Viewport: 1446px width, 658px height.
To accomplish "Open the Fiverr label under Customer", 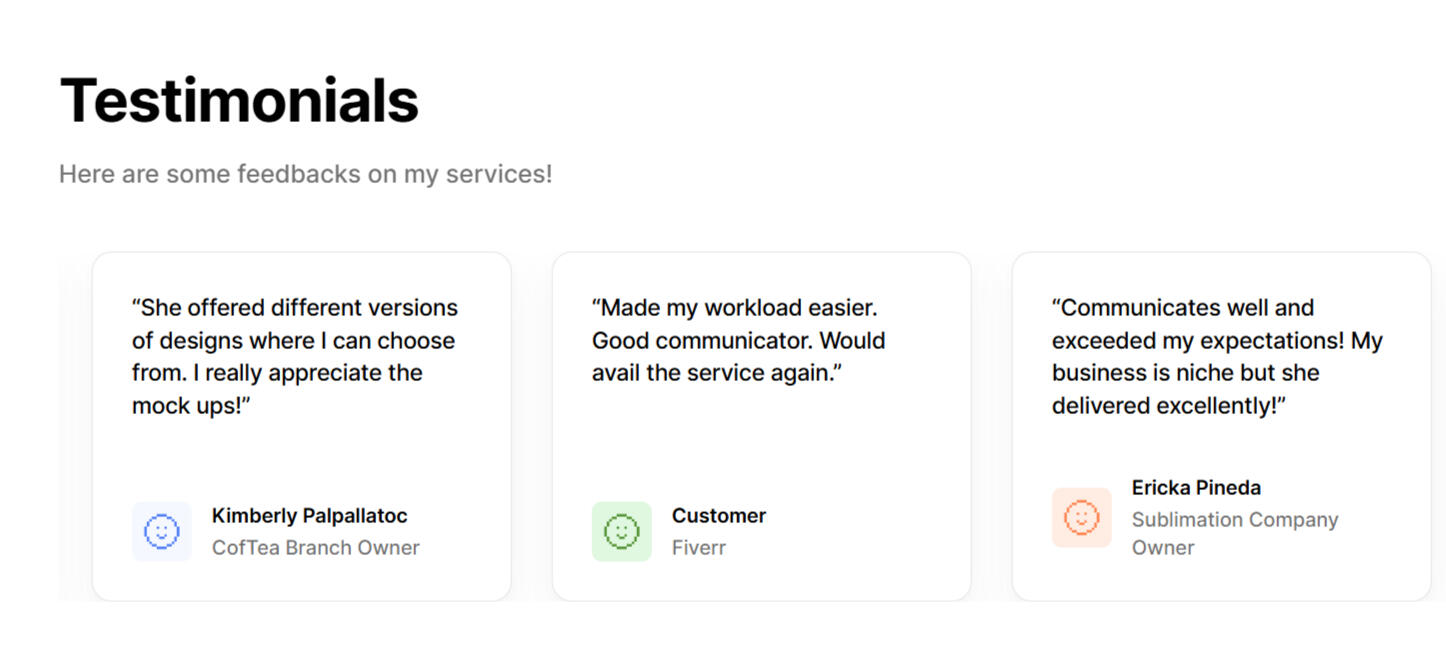I will pos(698,548).
